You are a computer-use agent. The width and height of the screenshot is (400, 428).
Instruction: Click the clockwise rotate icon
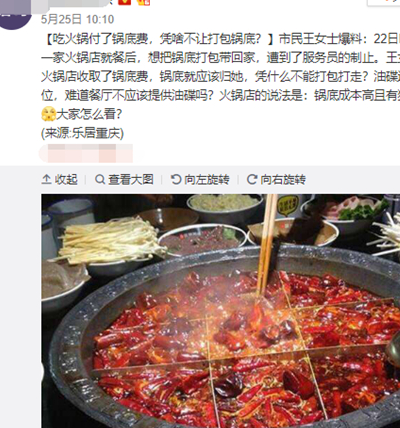[x=252, y=179]
